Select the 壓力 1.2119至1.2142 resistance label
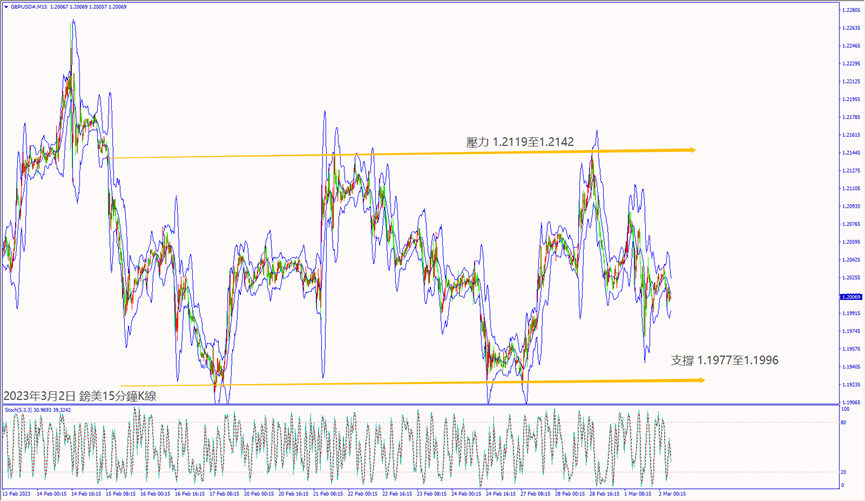The height and width of the screenshot is (501, 865). click(519, 142)
